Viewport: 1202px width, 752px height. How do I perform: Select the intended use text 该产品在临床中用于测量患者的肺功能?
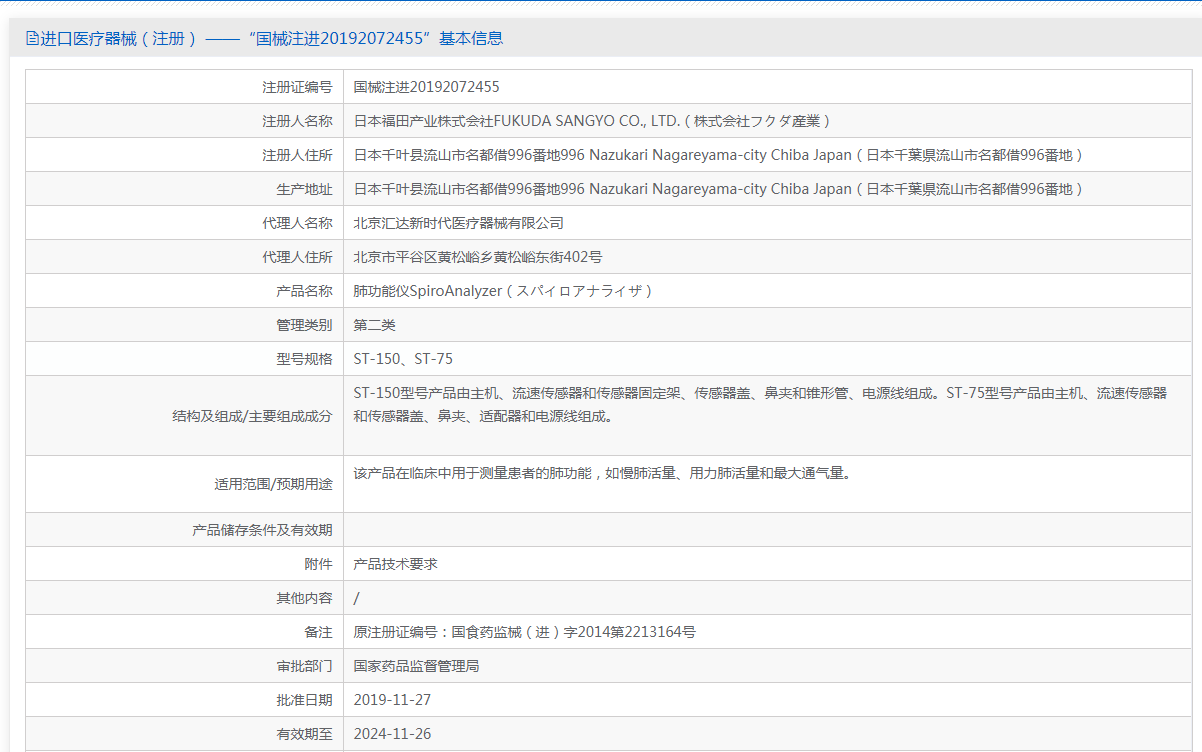click(602, 473)
